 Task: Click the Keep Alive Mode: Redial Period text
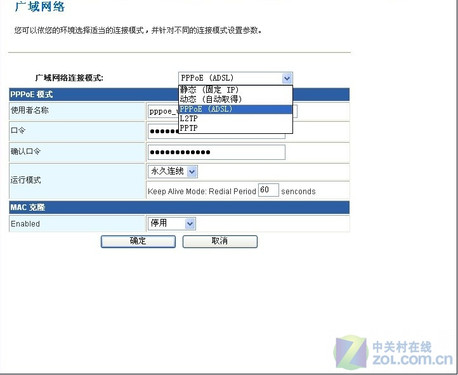tap(202, 191)
